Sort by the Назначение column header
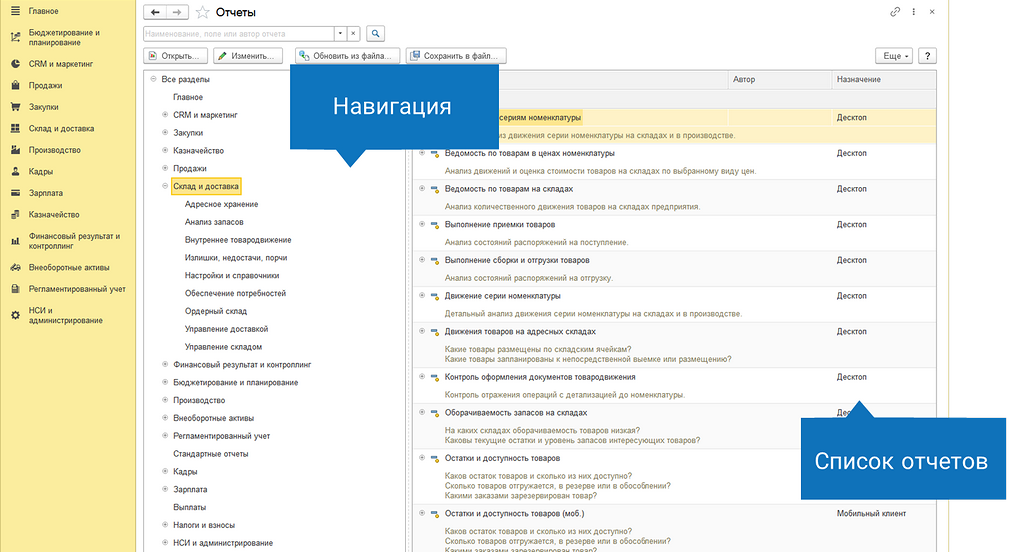 [x=884, y=80]
